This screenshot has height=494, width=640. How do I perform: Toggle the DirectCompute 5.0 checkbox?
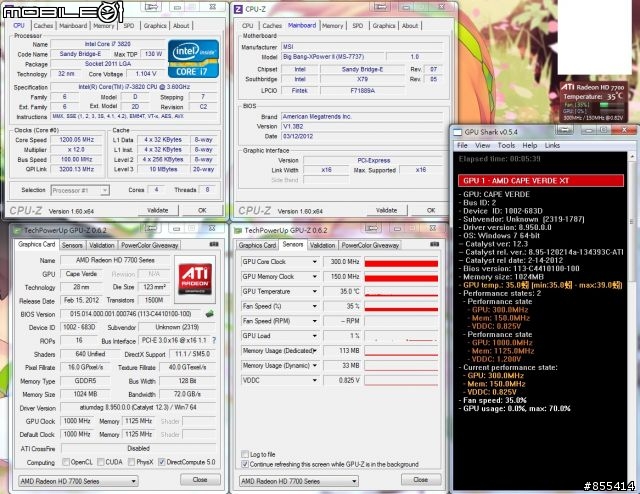161,462
